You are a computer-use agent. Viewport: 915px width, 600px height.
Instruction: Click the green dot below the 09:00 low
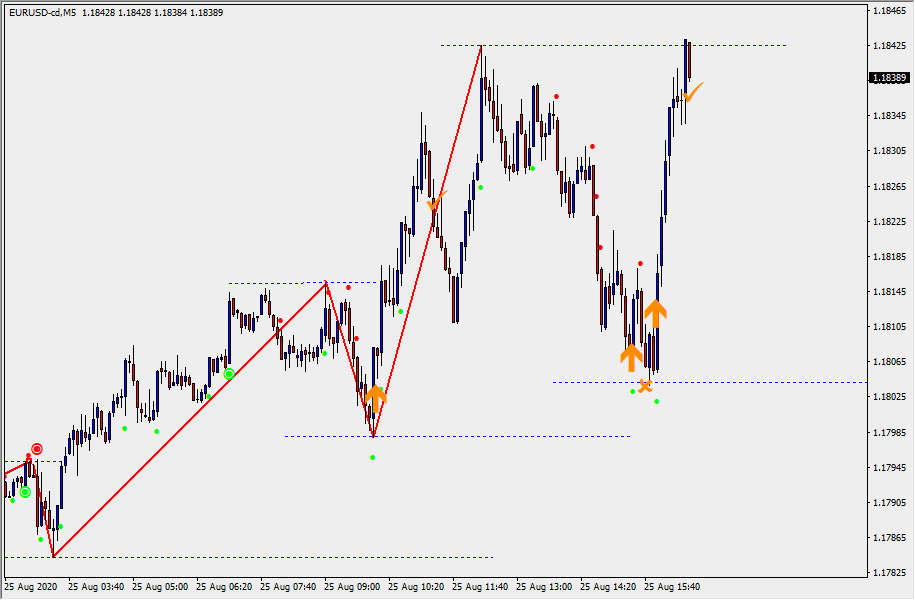pos(373,457)
